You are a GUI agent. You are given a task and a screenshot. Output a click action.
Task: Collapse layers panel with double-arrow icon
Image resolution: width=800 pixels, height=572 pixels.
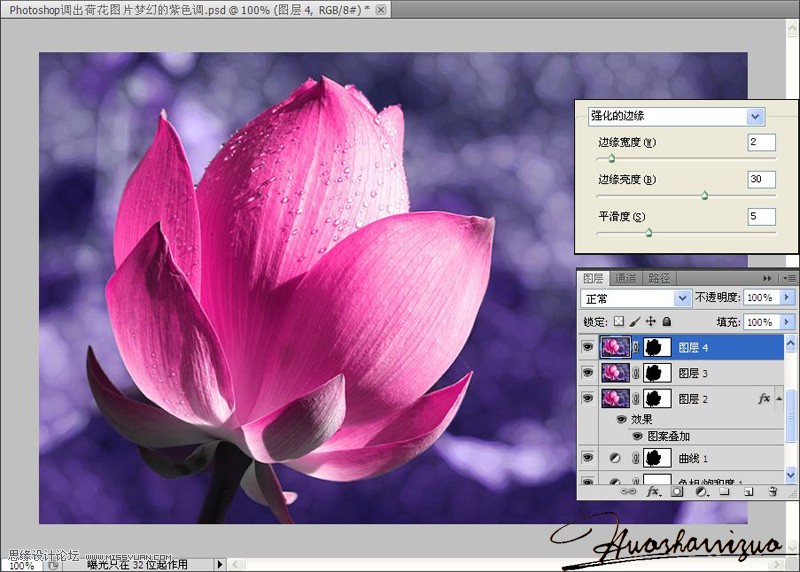[x=767, y=278]
